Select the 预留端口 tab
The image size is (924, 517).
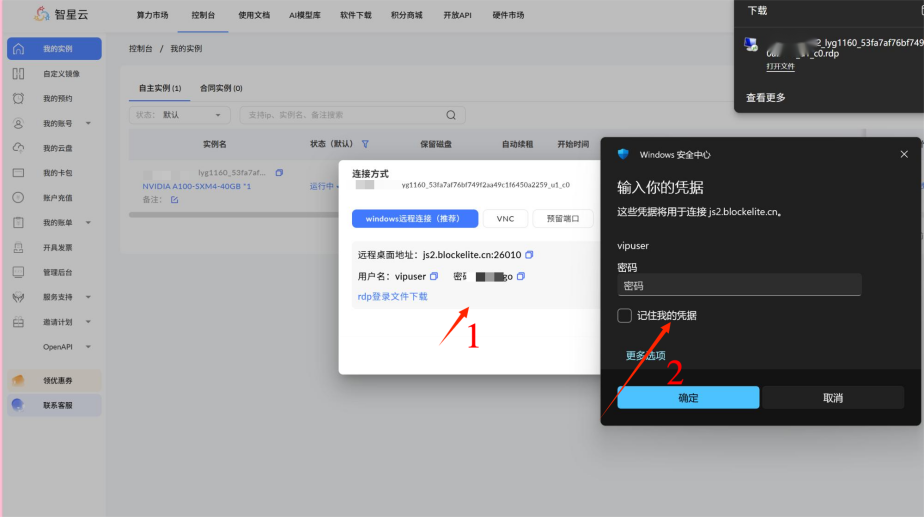point(563,219)
